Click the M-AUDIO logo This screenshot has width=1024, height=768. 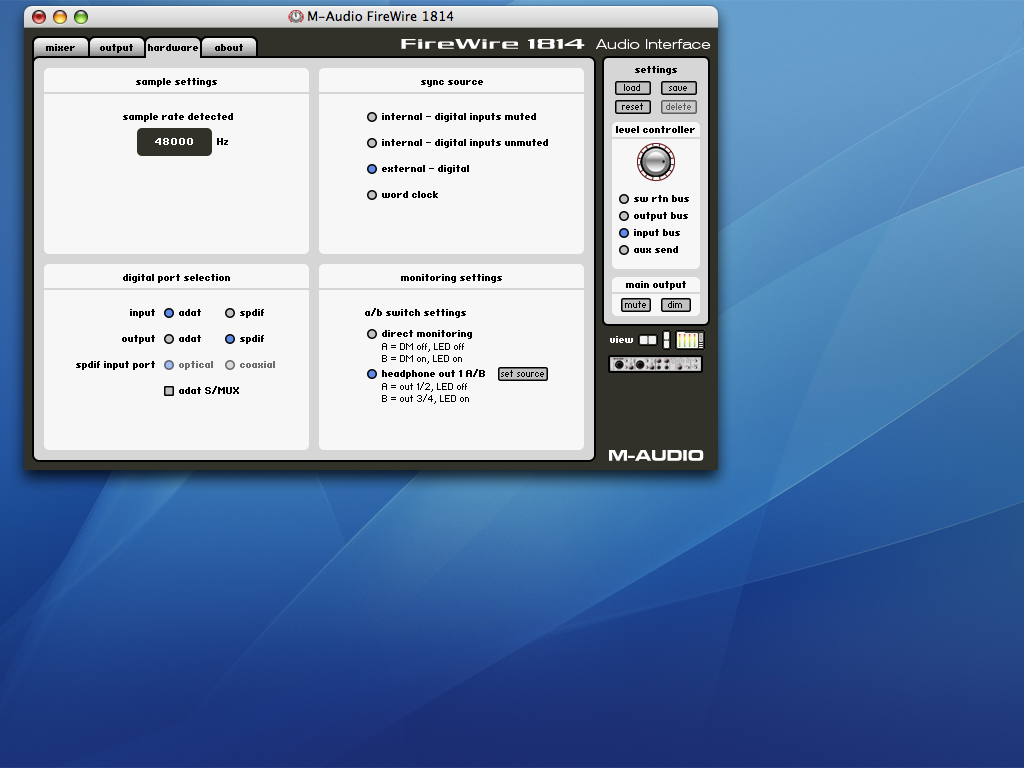pyautogui.click(x=655, y=455)
